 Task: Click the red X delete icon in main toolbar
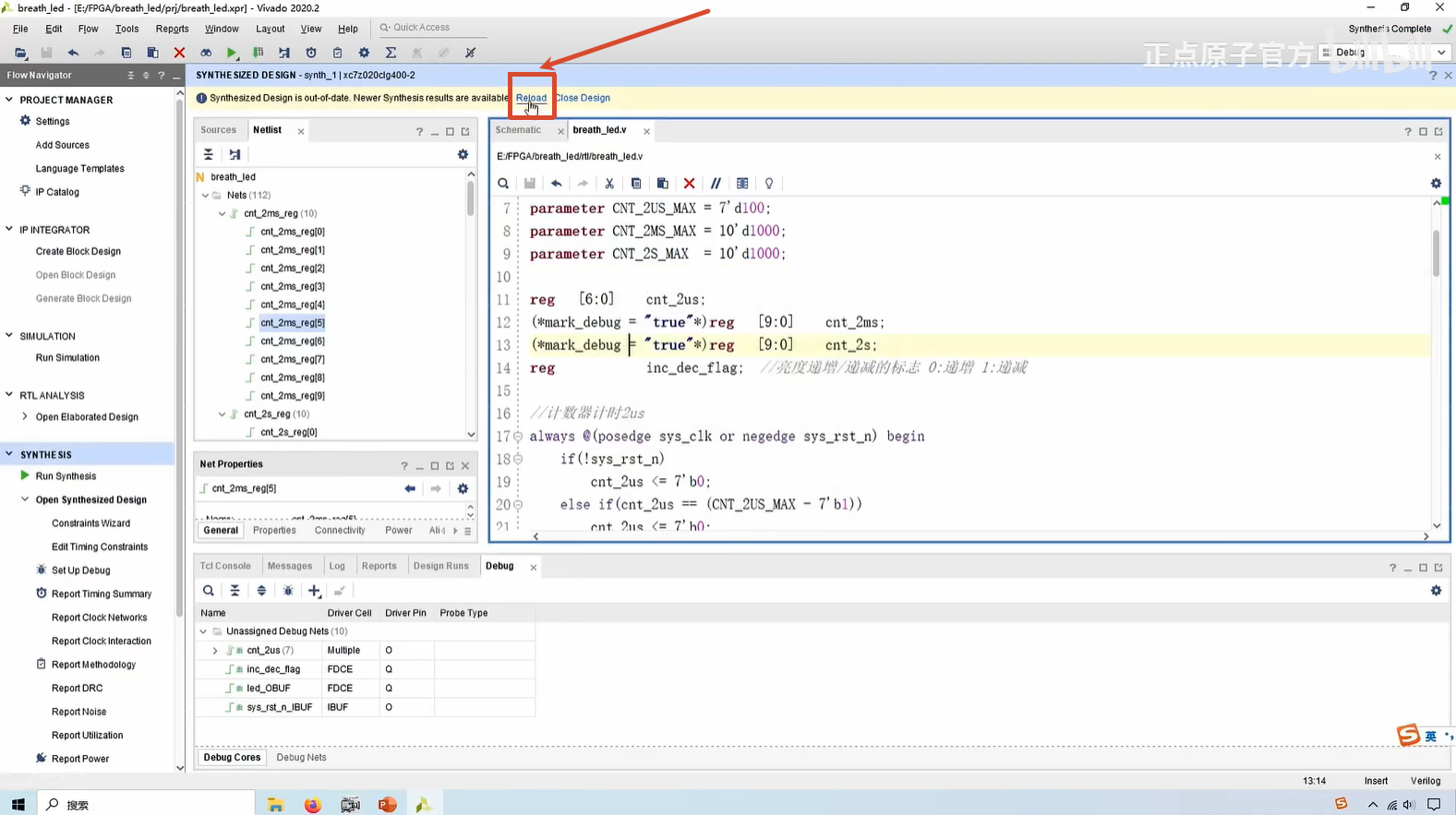tap(179, 53)
